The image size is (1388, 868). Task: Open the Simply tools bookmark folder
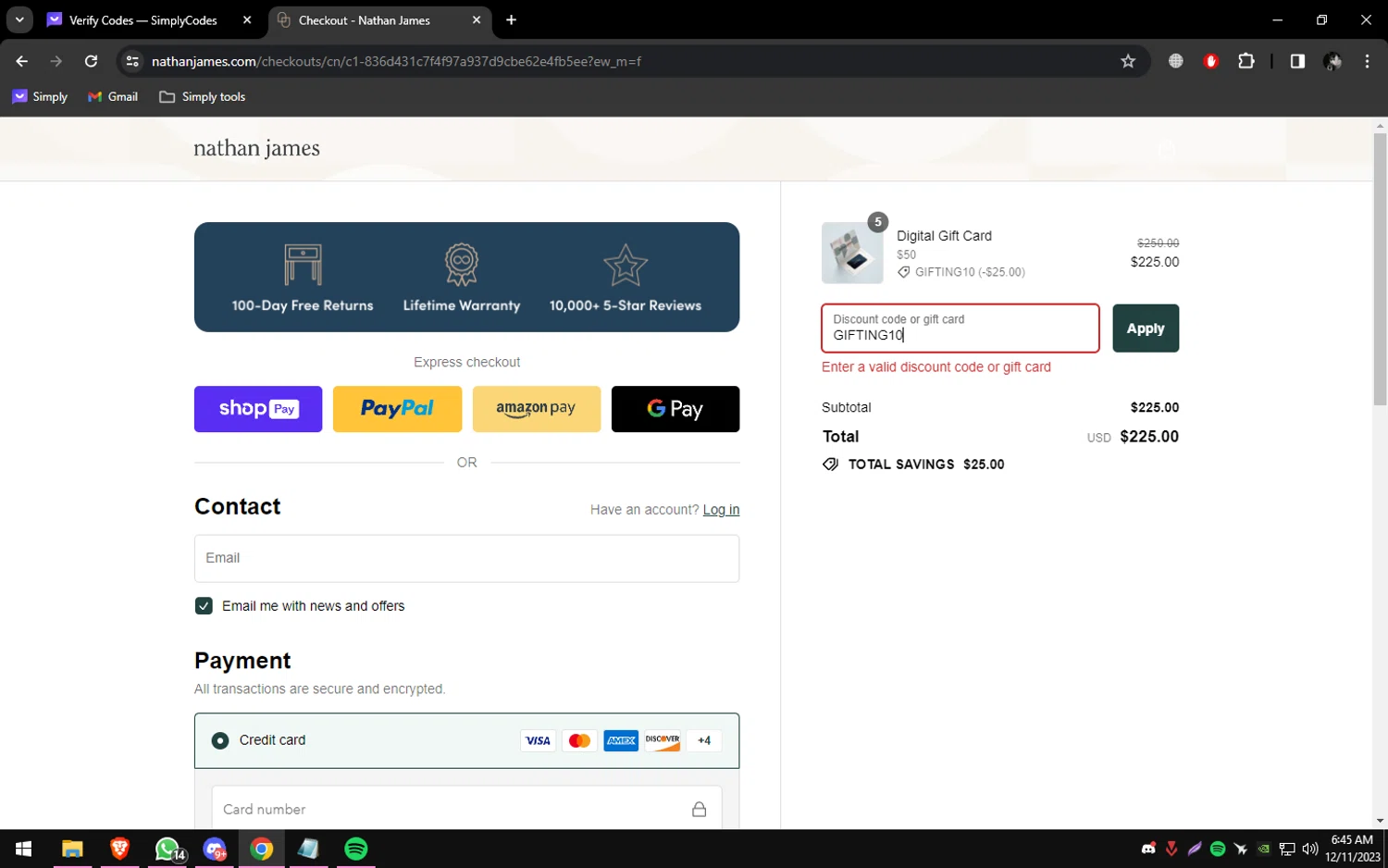pyautogui.click(x=203, y=96)
